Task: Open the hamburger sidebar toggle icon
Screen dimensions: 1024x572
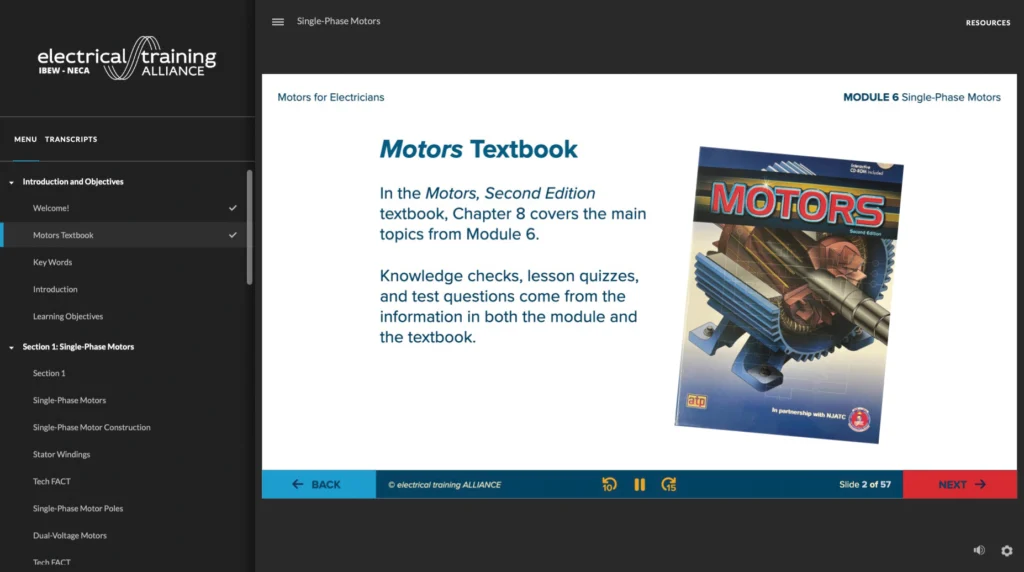Action: point(278,22)
